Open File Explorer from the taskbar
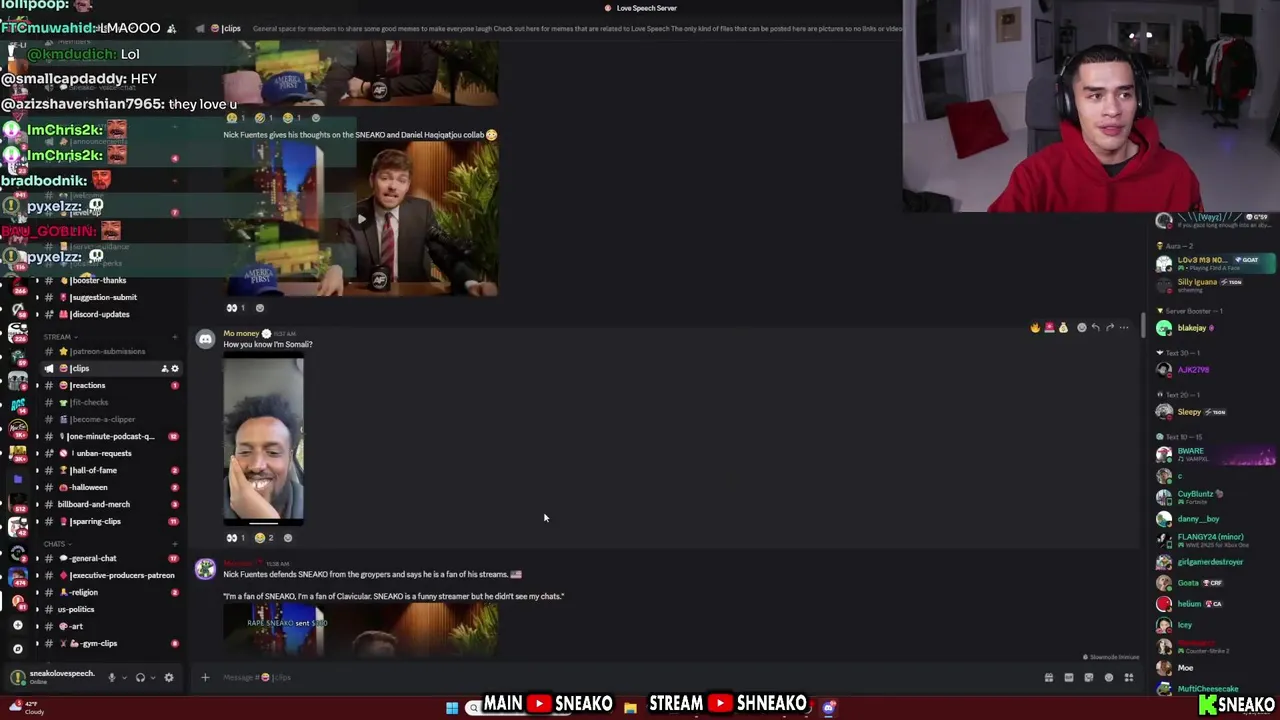The image size is (1280, 720). click(630, 708)
